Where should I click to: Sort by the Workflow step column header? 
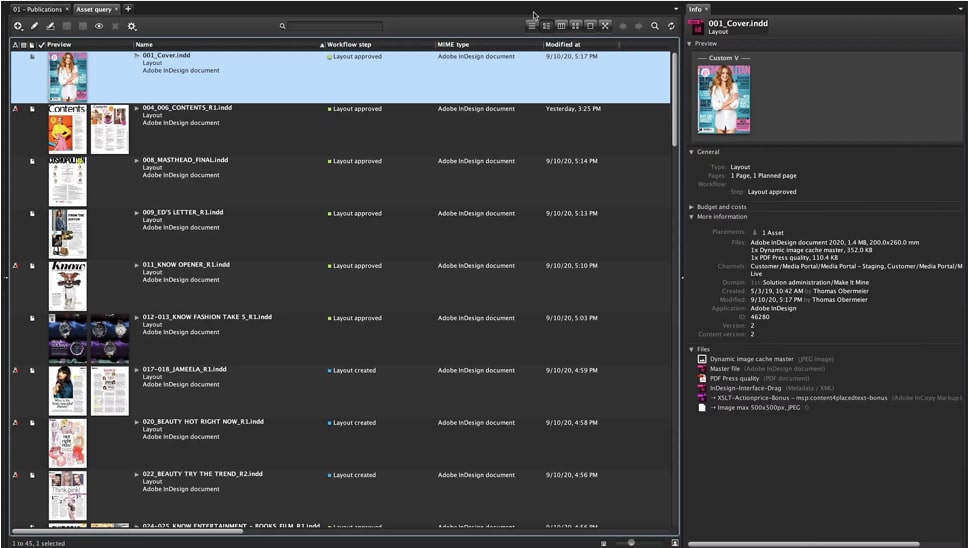click(380, 44)
